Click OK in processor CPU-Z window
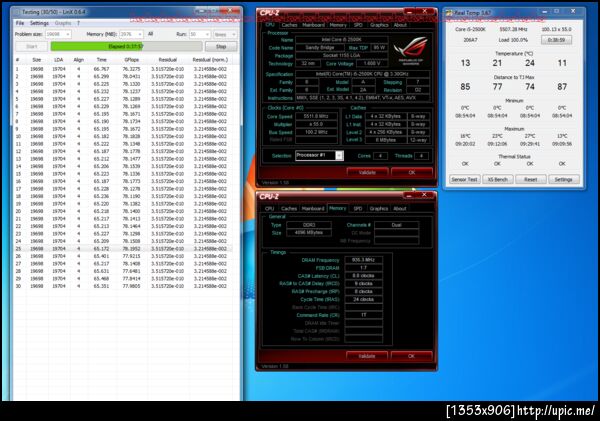Viewport: 600px width, 421px height. 412,173
